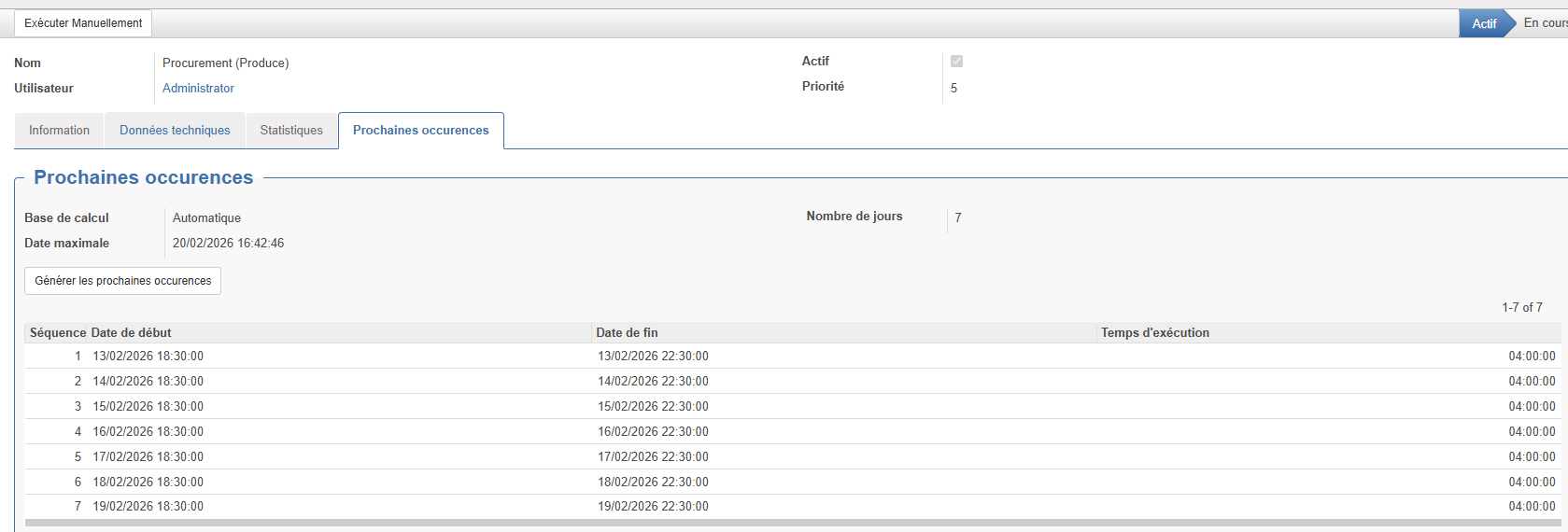
Task: Select the En cours status stage
Action: tap(1545, 23)
